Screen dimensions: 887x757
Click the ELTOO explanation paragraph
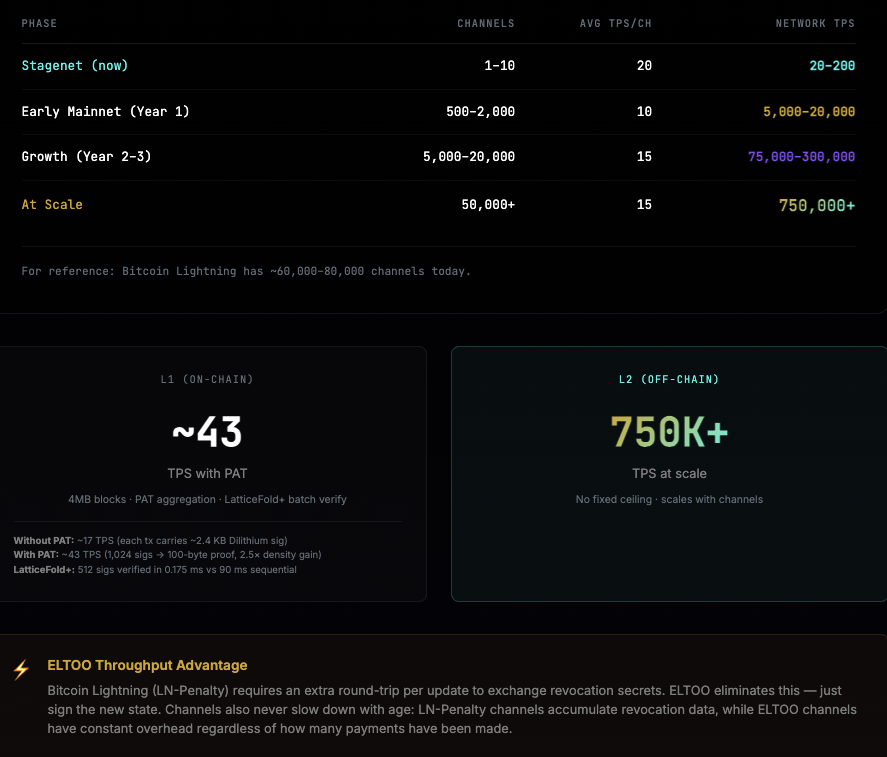coord(452,709)
